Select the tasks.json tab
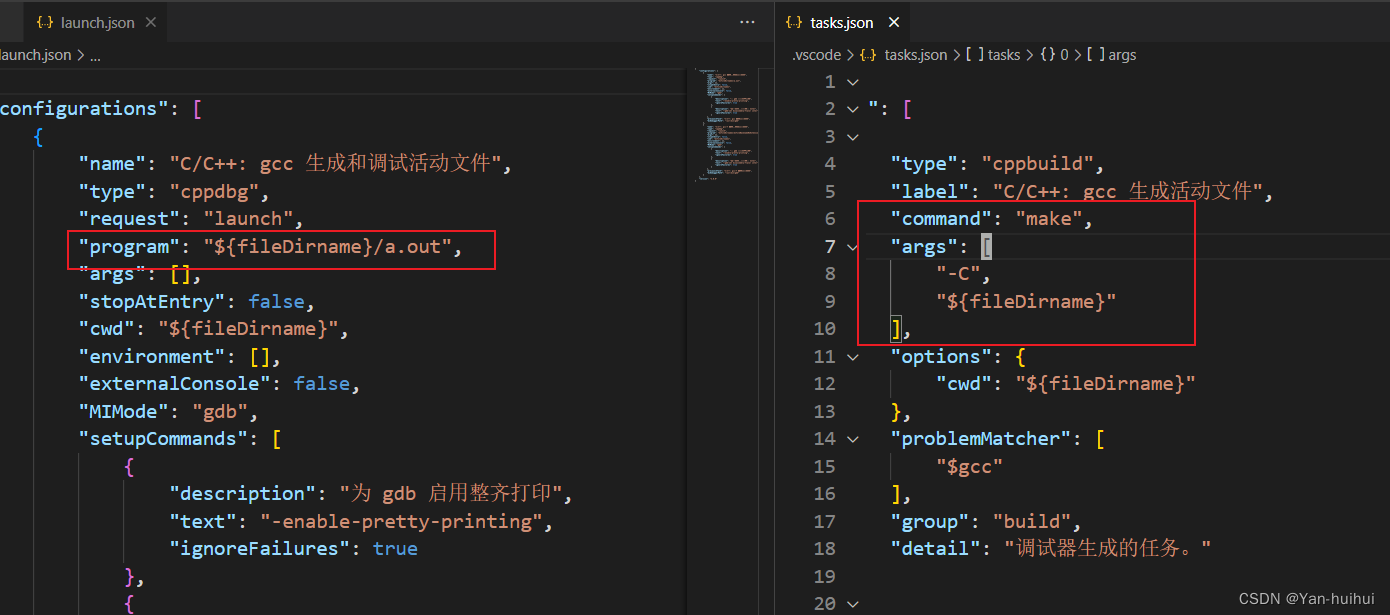Image resolution: width=1390 pixels, height=615 pixels. 841,21
